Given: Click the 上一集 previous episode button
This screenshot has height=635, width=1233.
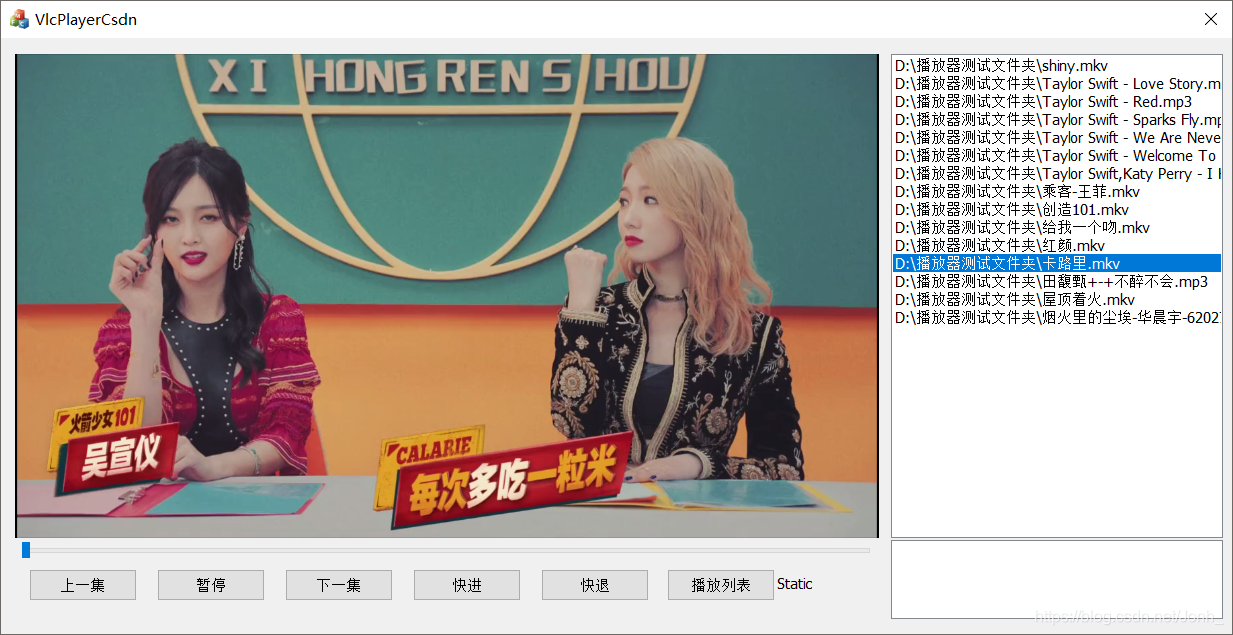Looking at the screenshot, I should [83, 585].
